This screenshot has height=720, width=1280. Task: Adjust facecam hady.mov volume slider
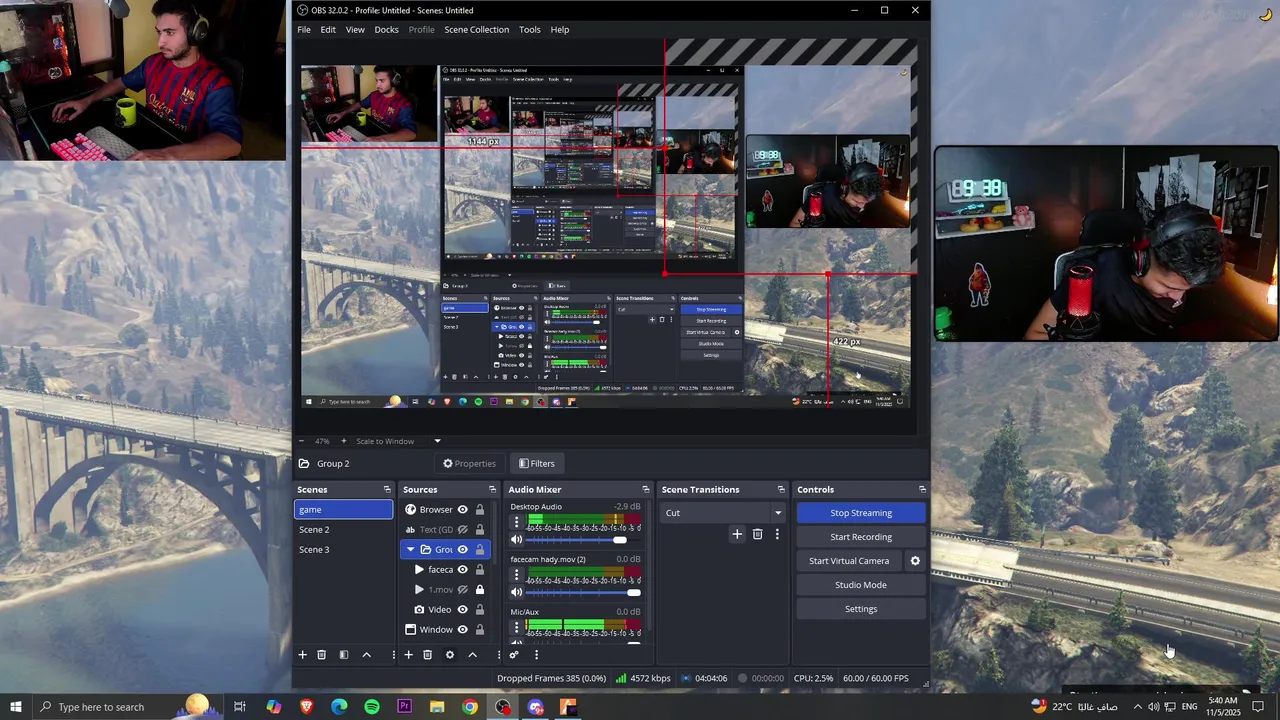(x=584, y=592)
